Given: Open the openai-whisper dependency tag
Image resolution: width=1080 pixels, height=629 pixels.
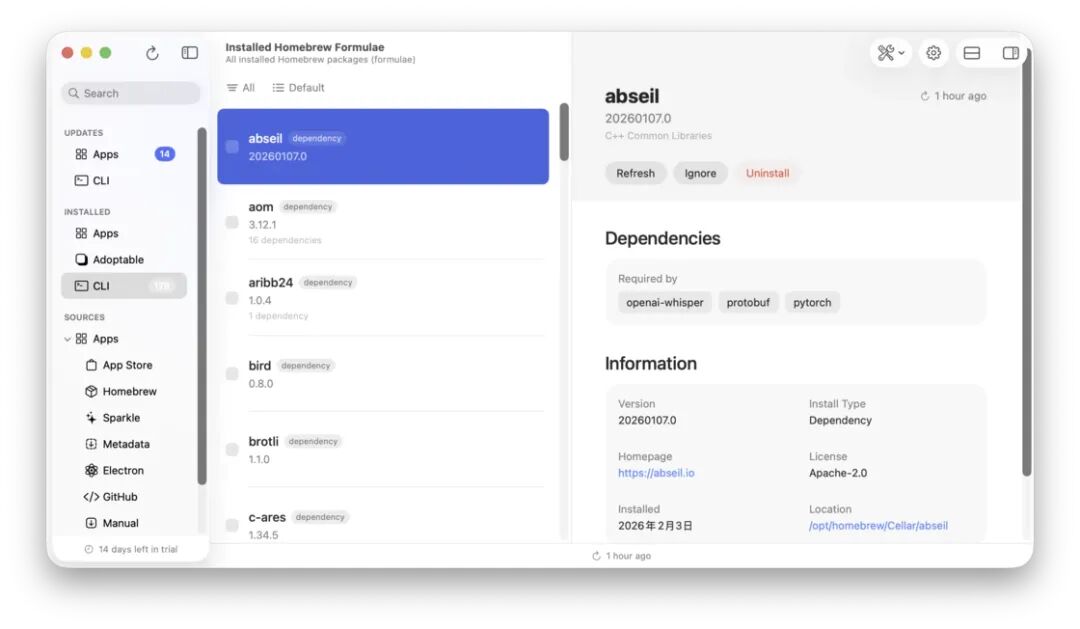Looking at the screenshot, I should [x=665, y=302].
